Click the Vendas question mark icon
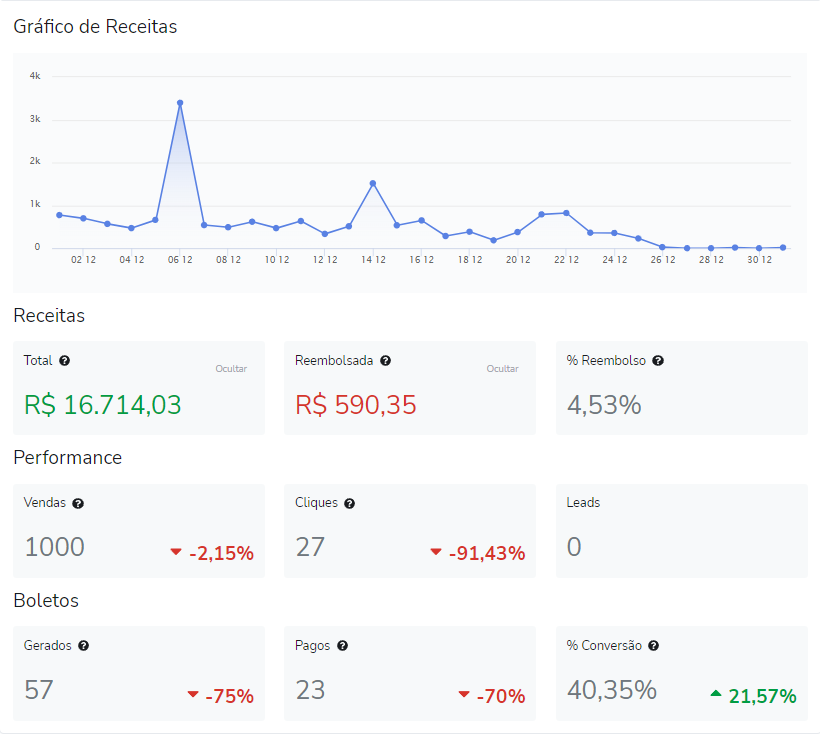 (x=78, y=504)
